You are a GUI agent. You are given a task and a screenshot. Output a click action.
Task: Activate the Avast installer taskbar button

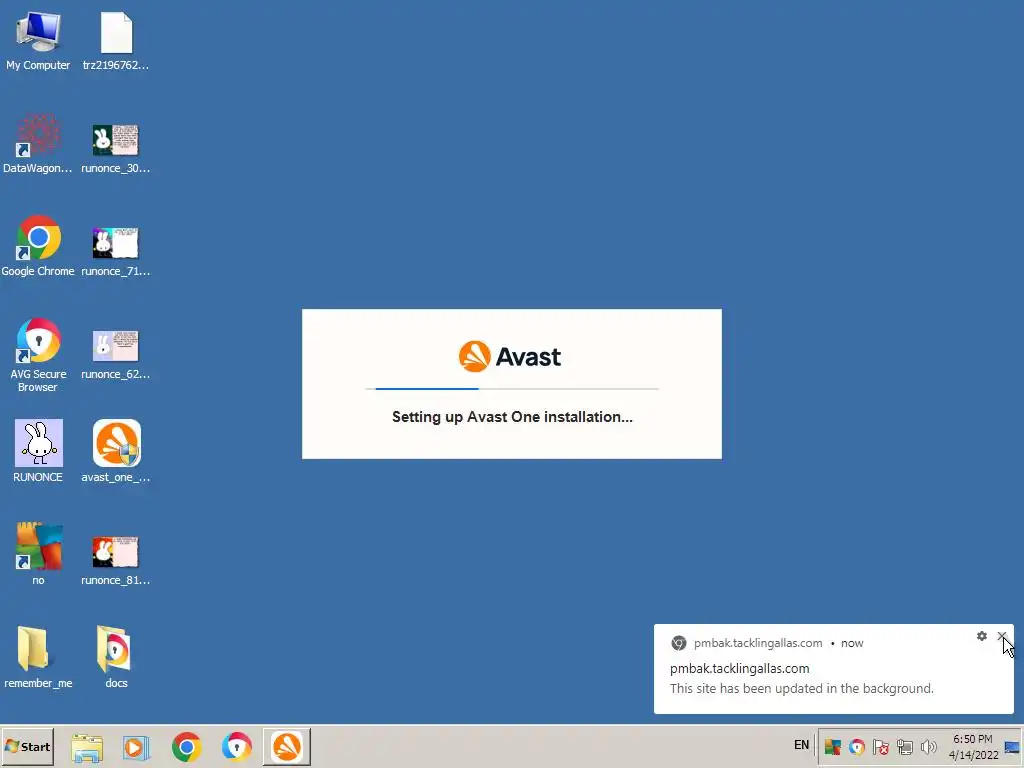pyautogui.click(x=287, y=746)
